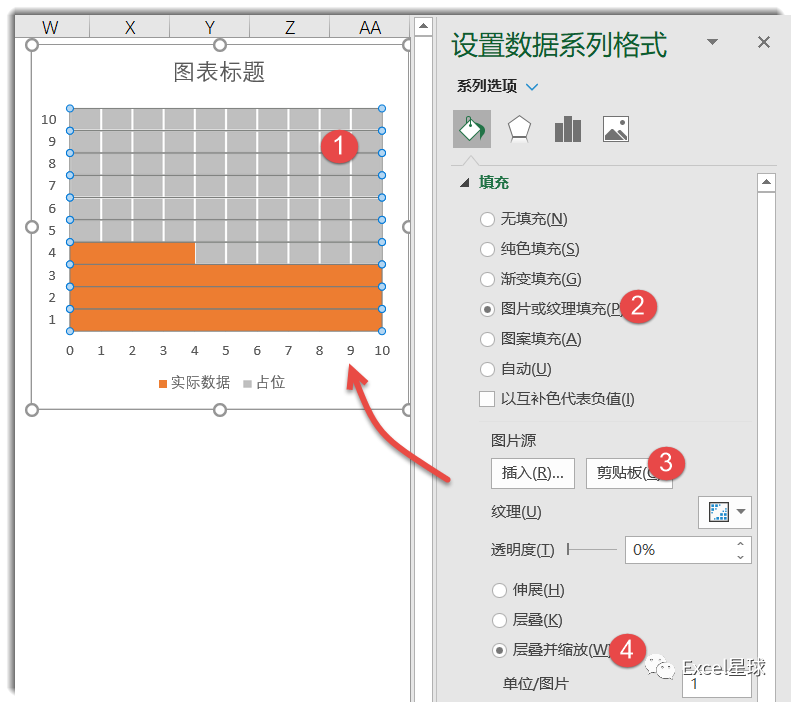Click the chart title 图表标题
This screenshot has width=791, height=702.
click(219, 72)
